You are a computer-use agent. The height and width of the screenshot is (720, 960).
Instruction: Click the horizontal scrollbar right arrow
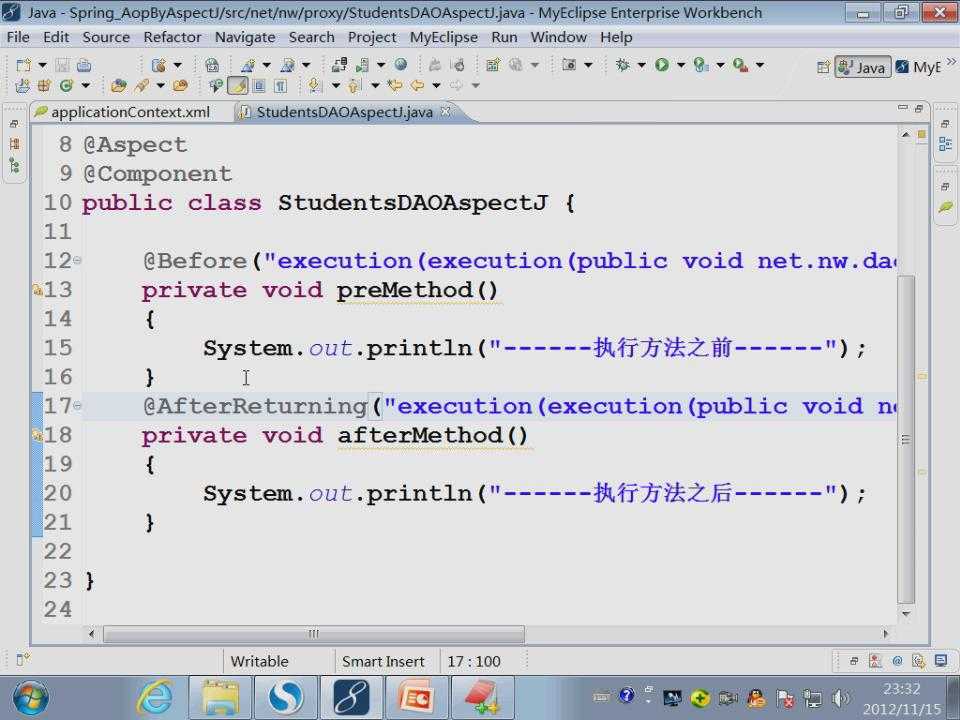(x=885, y=634)
